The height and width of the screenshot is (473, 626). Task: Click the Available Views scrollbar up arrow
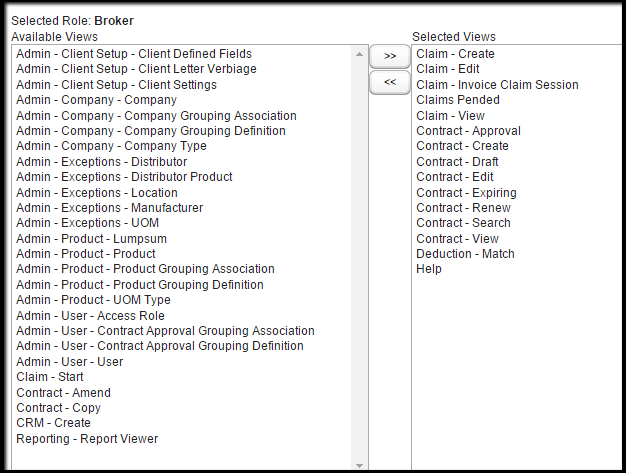[359, 54]
